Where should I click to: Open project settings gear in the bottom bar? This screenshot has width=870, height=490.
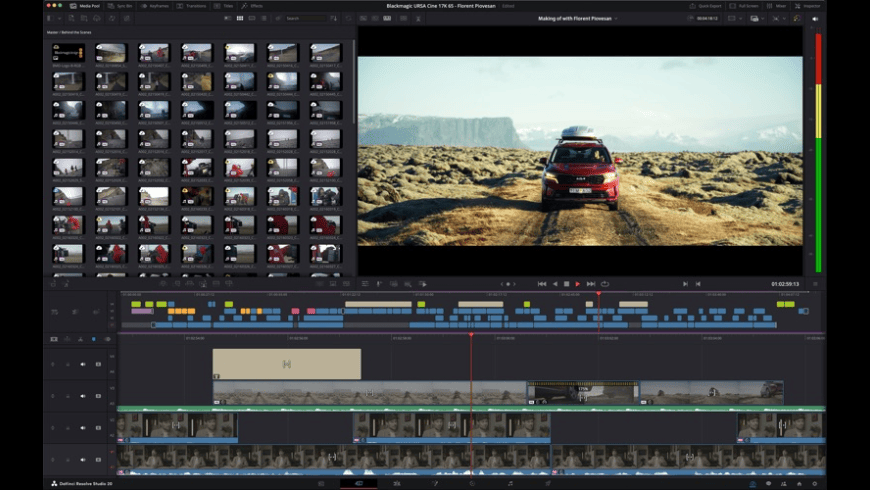[815, 483]
